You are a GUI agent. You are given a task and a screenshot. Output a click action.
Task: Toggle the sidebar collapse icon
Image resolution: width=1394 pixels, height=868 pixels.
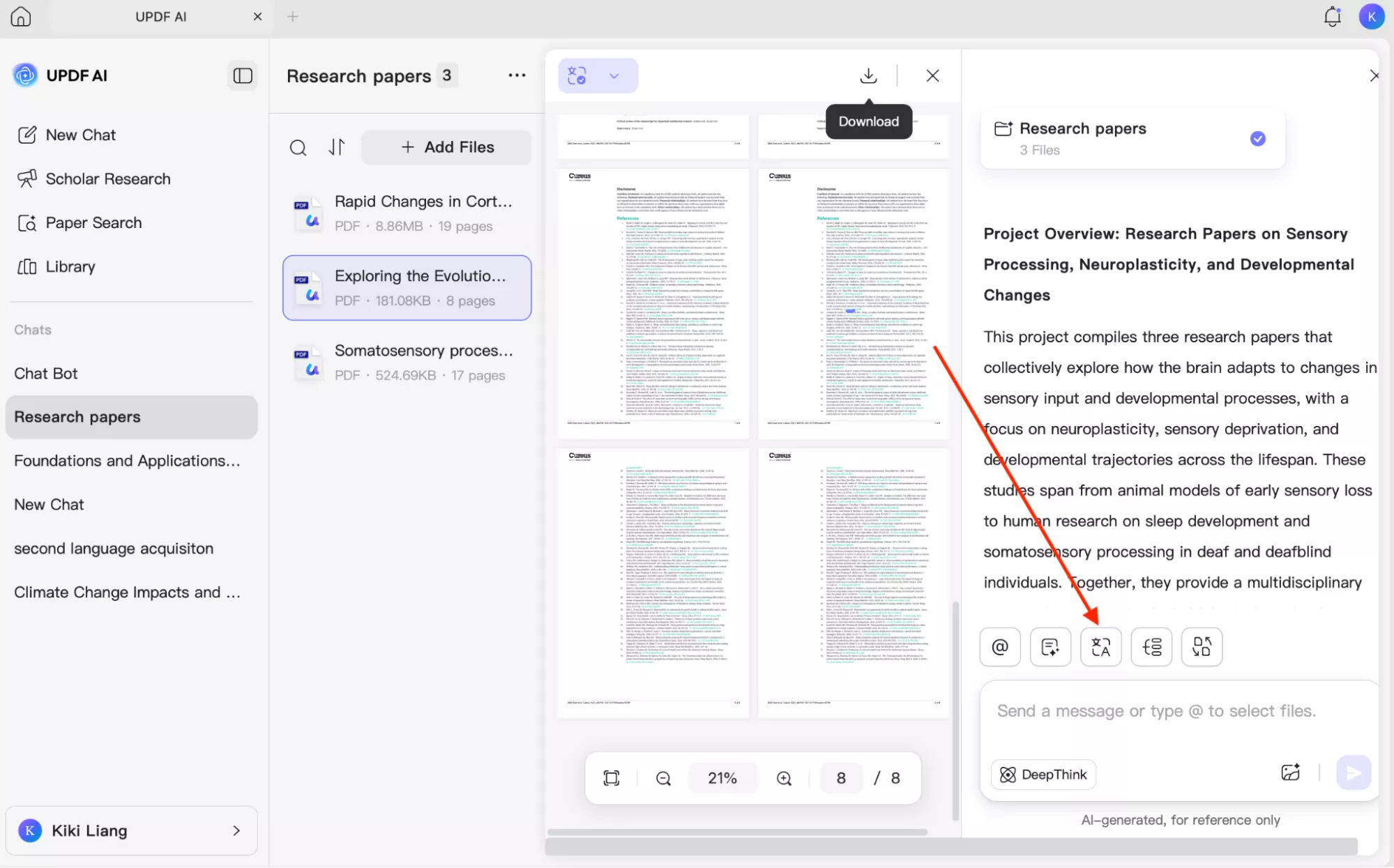[243, 75]
